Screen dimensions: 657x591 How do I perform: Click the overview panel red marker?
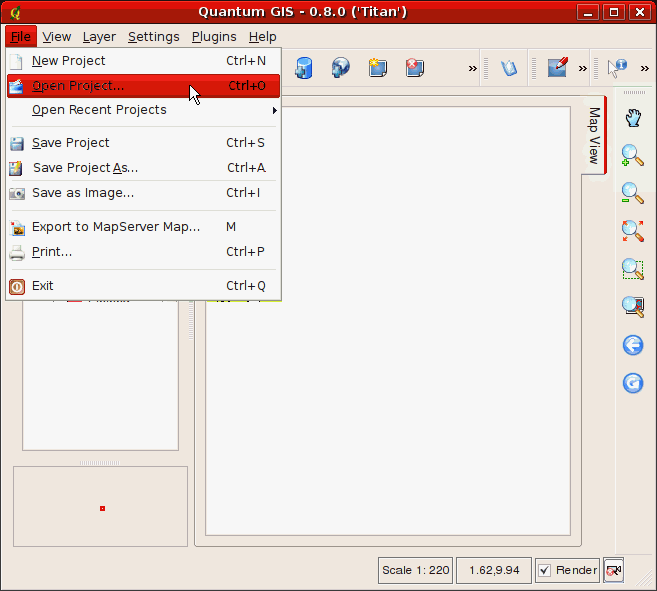pyautogui.click(x=102, y=508)
